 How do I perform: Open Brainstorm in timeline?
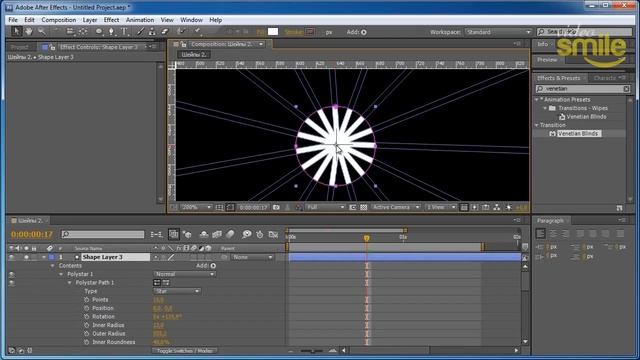[x=247, y=234]
